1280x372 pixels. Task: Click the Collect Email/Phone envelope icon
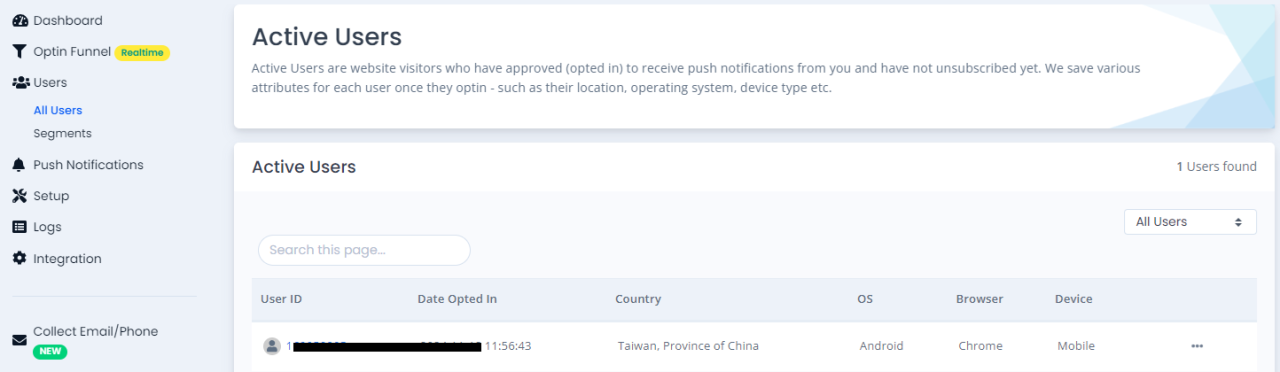point(19,340)
